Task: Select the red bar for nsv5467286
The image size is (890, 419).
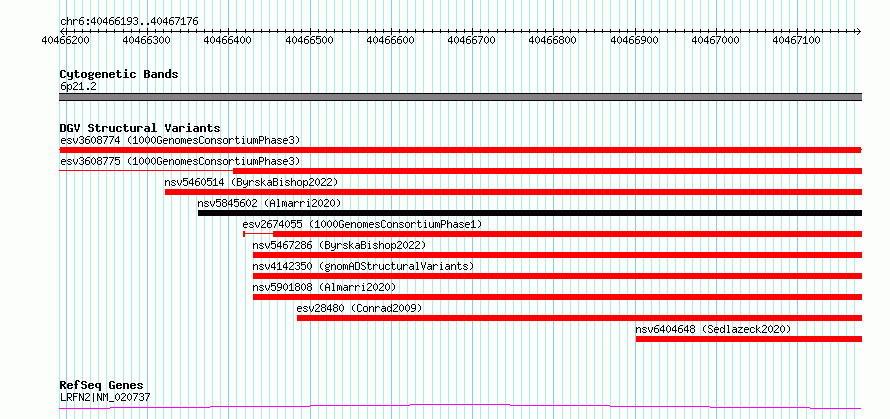Action: tap(557, 255)
